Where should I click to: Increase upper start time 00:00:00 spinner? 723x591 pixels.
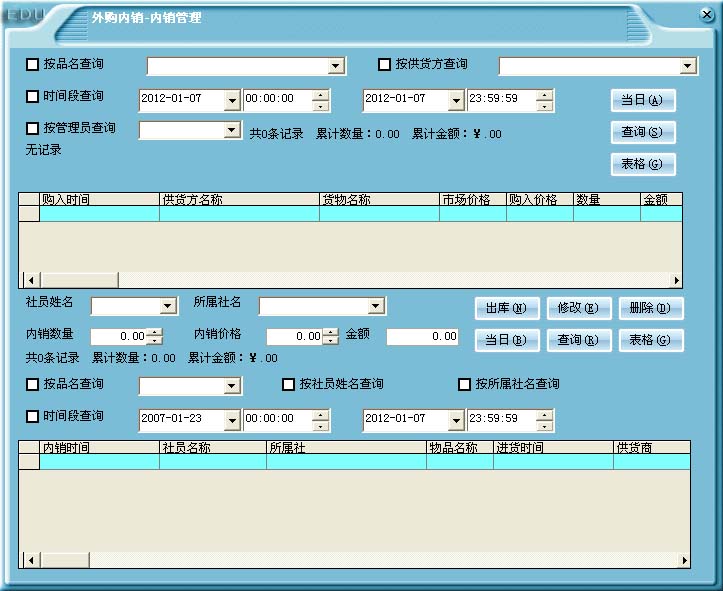[321, 95]
